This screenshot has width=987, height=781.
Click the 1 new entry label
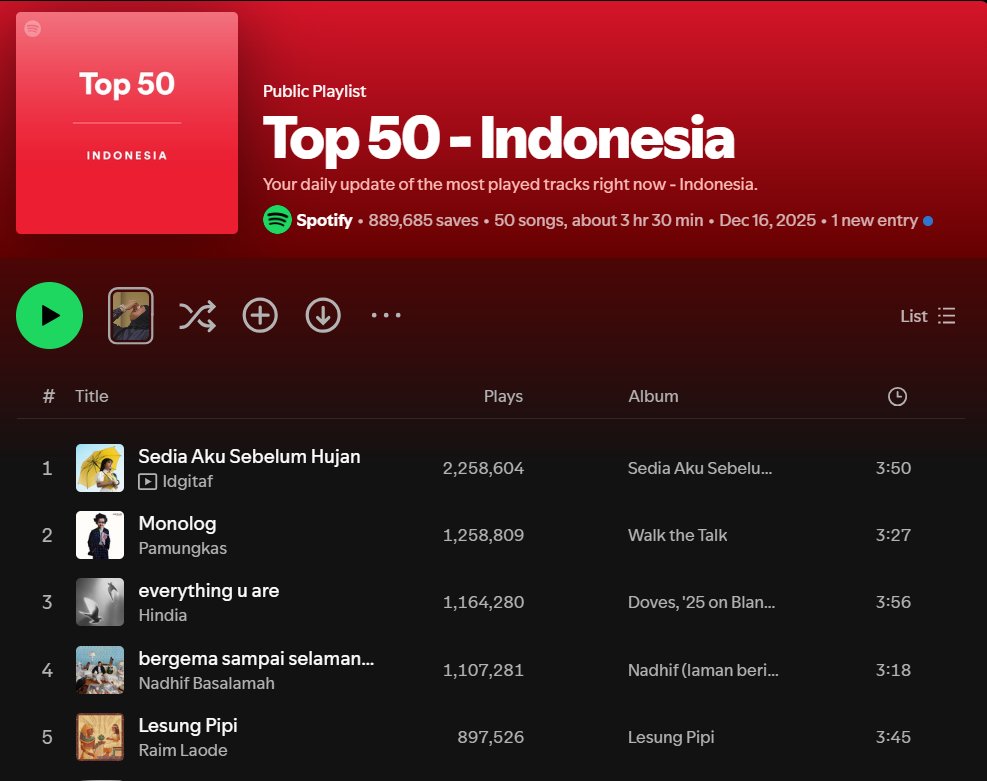coord(874,220)
